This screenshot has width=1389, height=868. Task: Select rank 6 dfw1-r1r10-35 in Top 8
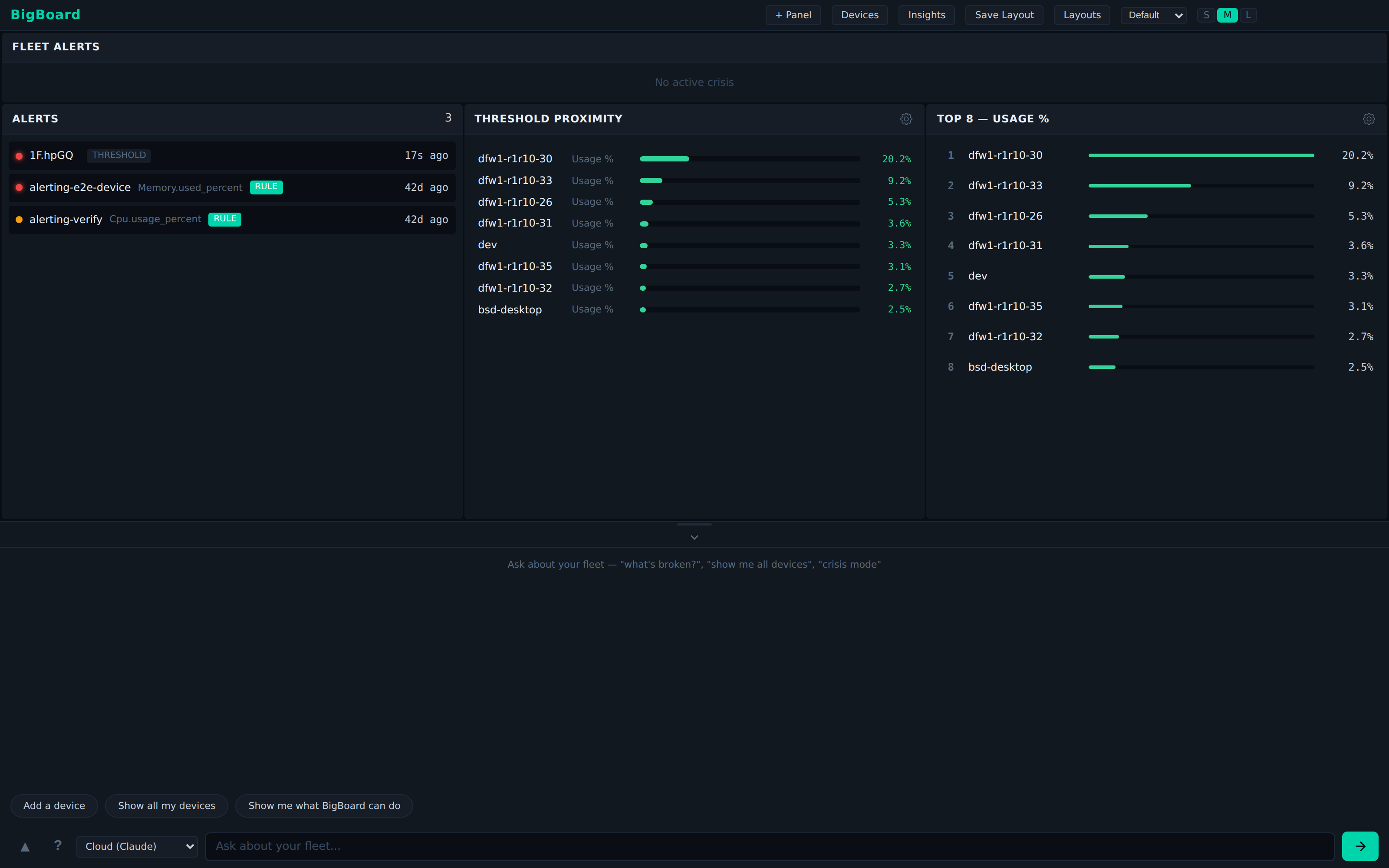1004,306
